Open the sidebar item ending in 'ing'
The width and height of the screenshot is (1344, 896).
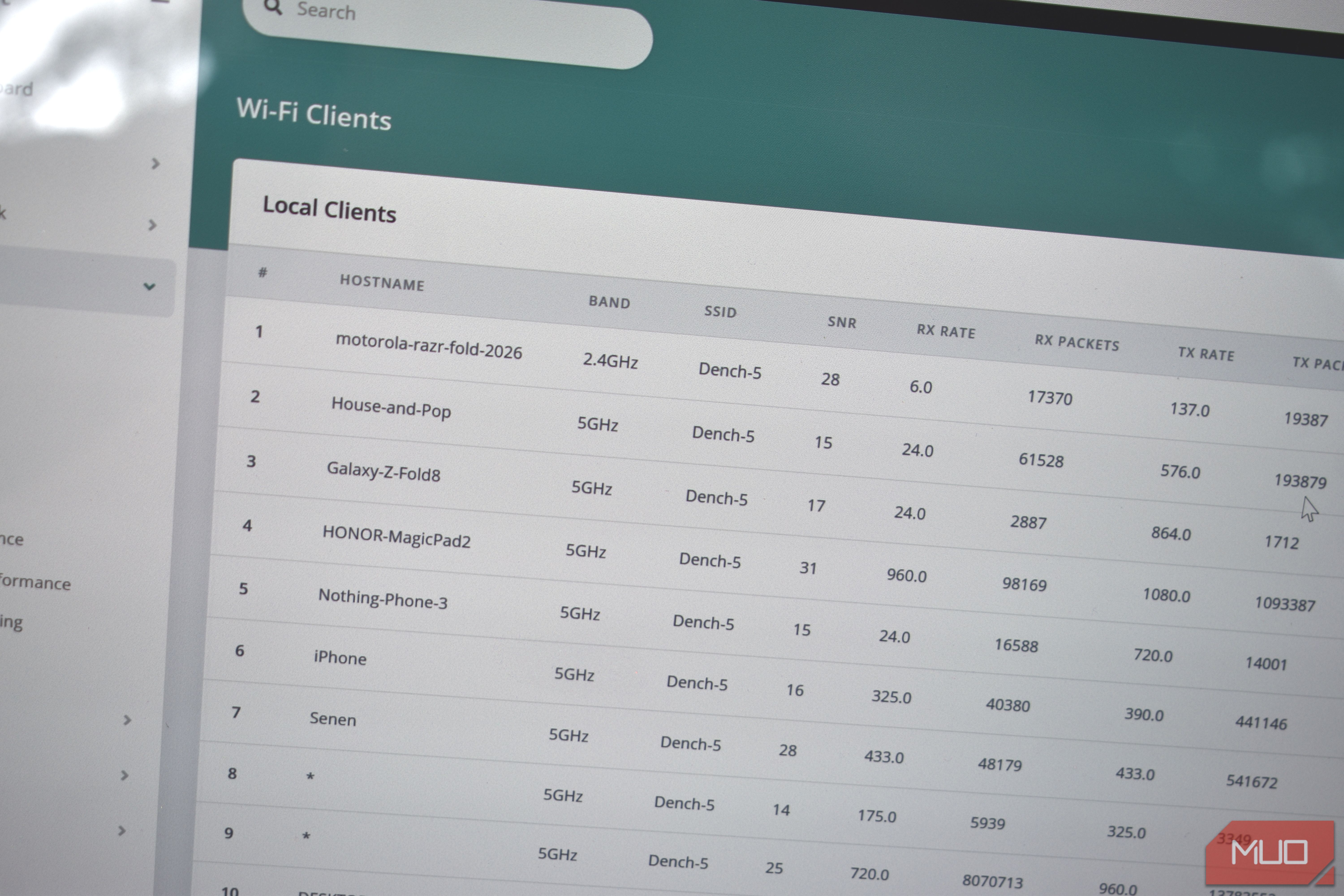11,622
